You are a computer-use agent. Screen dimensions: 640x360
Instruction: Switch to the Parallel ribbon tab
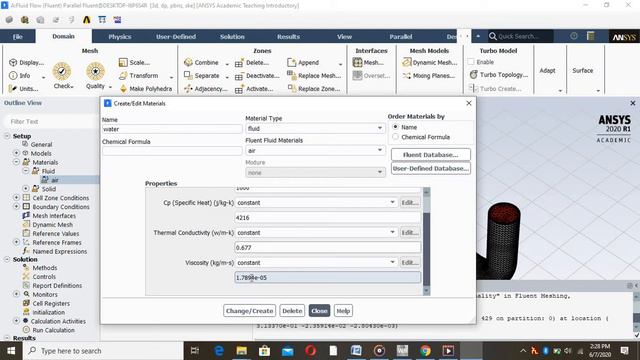click(x=401, y=36)
